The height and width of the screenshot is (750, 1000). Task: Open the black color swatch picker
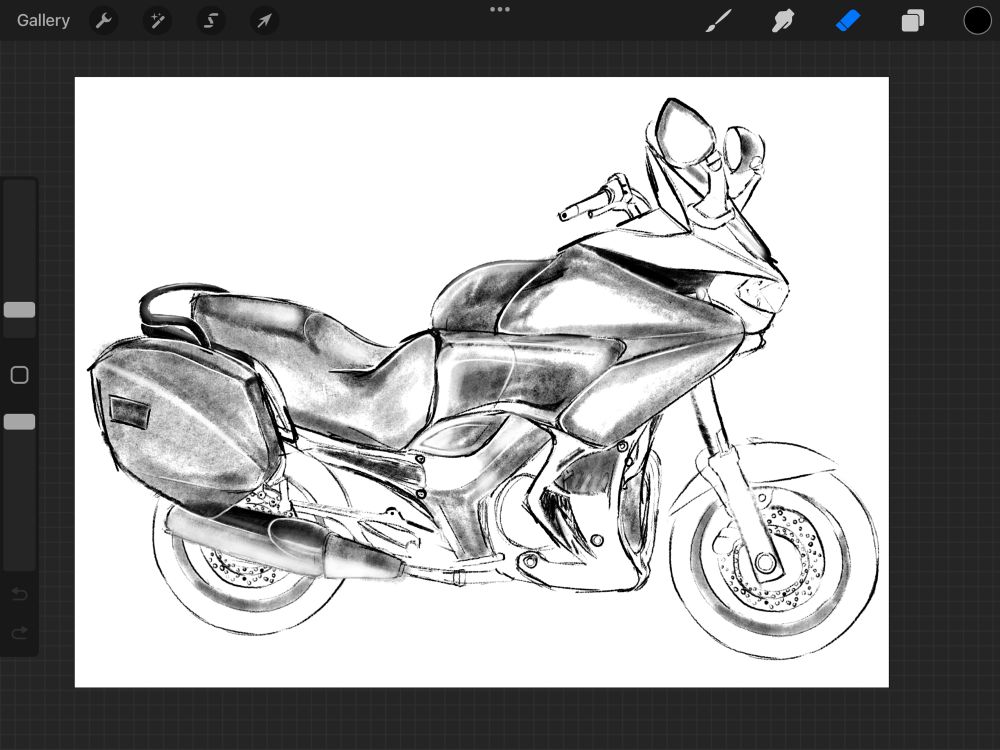977,20
